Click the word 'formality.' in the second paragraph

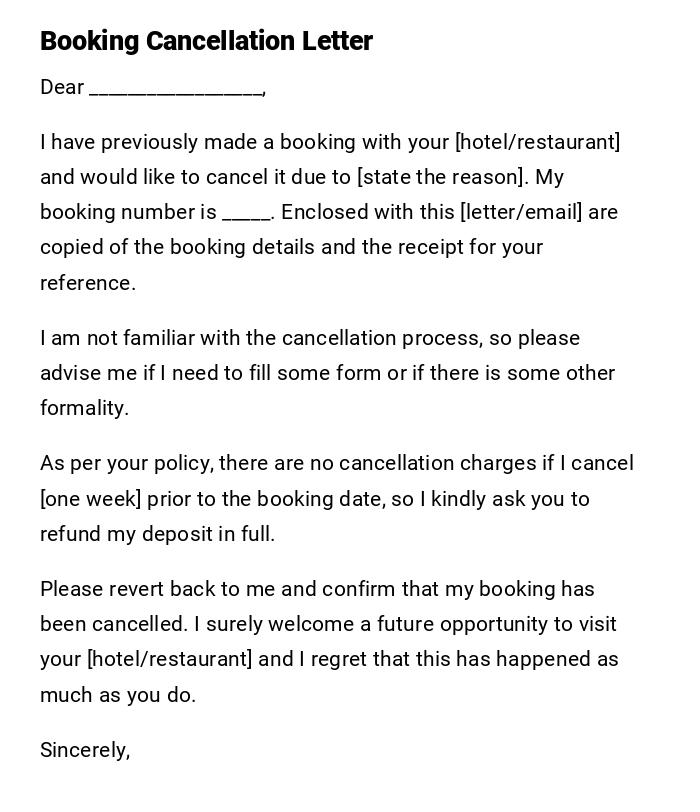85,408
